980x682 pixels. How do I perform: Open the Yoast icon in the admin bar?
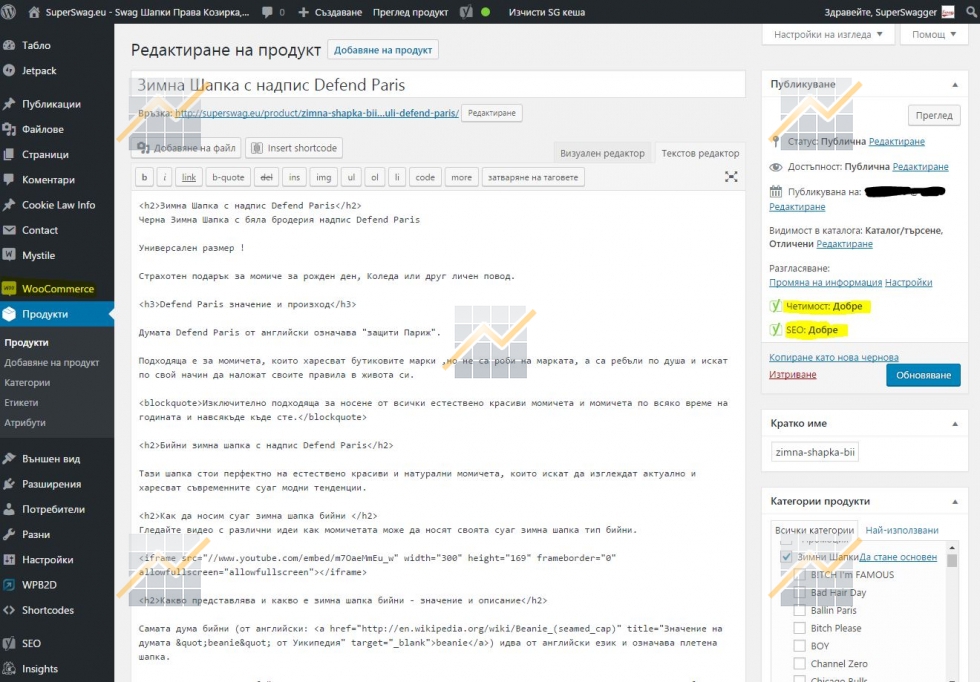tap(466, 12)
